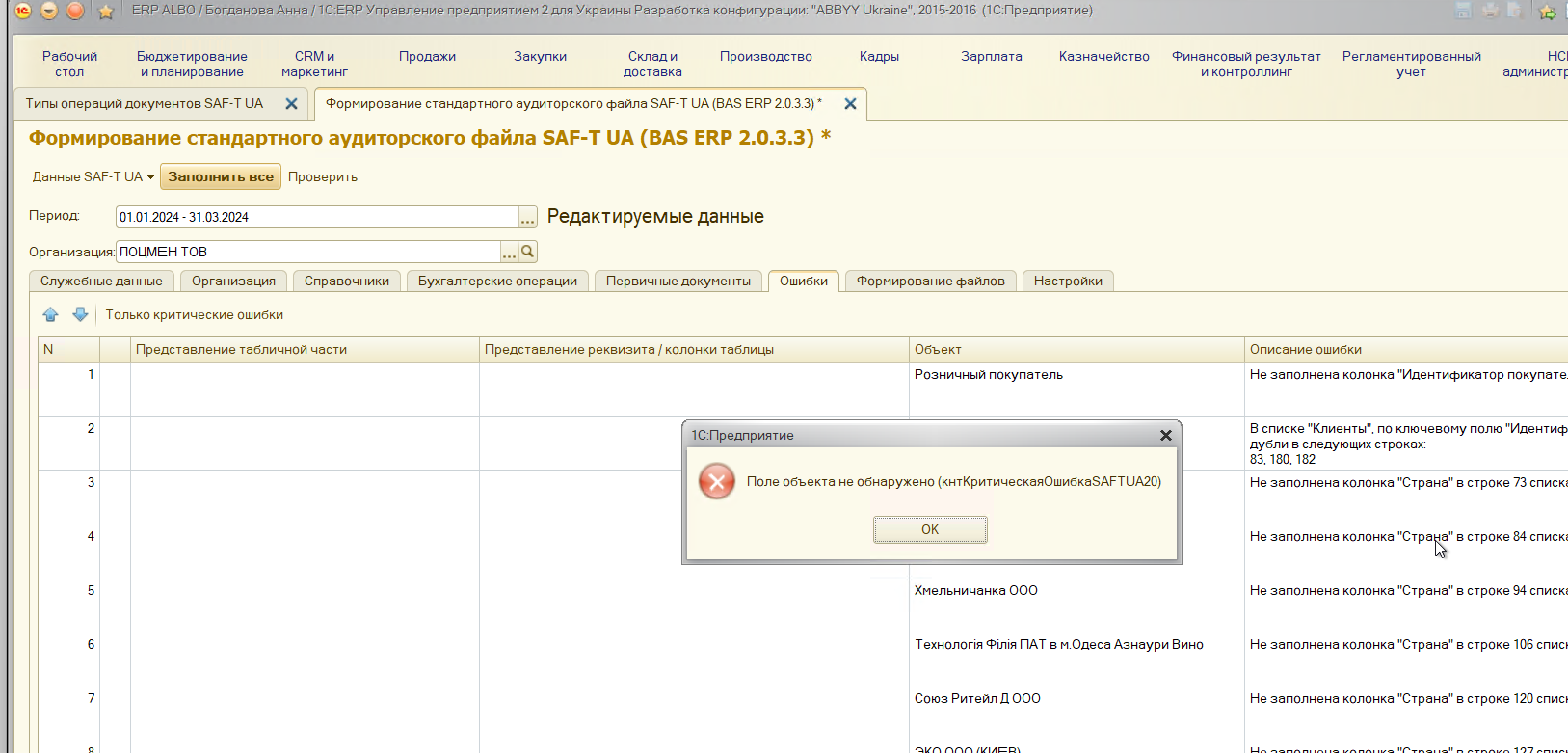Click 'Представление реквизита / колонки таблицы' header
Screen dimensions: 1568x753
coord(694,349)
